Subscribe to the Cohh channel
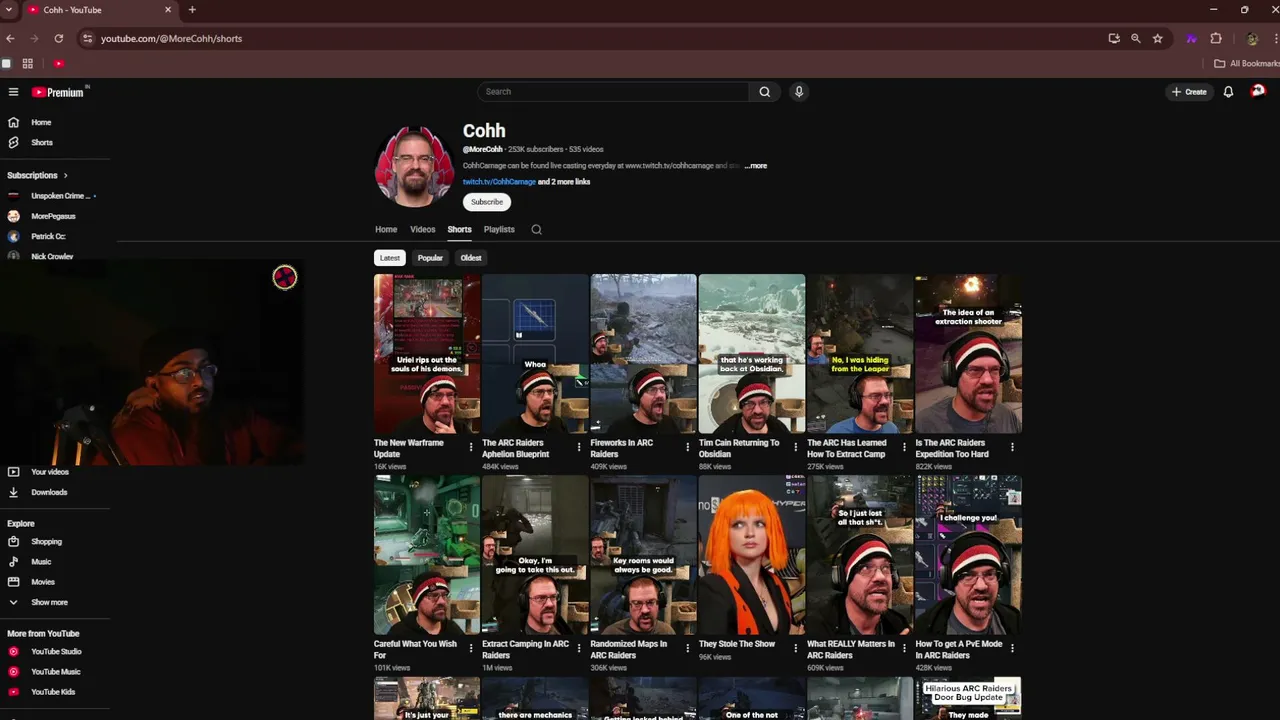Viewport: 1280px width, 720px height. tap(487, 202)
